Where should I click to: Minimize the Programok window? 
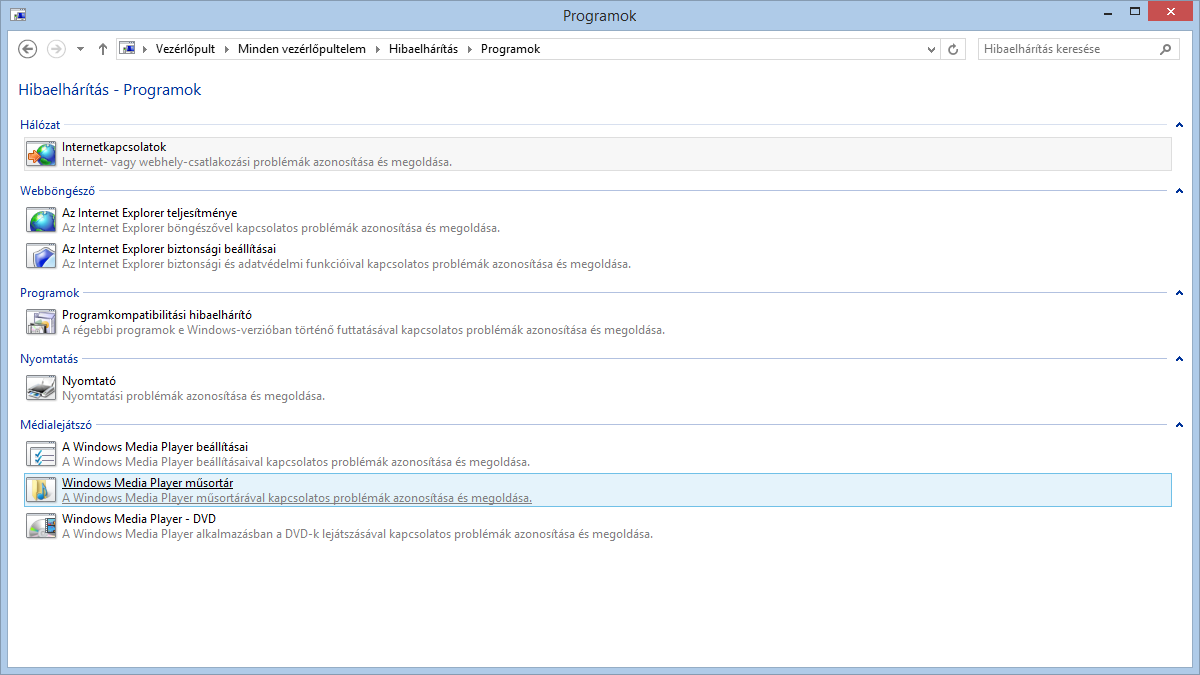coord(1107,14)
